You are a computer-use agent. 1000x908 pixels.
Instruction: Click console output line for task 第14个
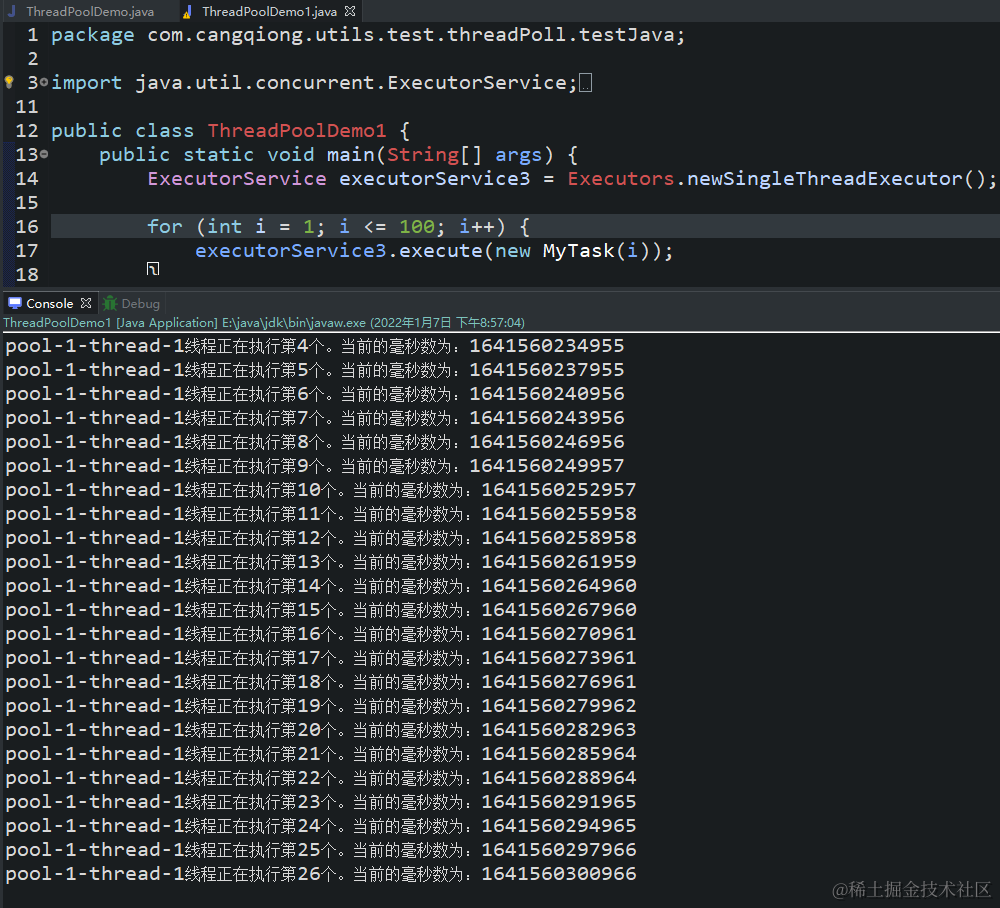click(321, 587)
